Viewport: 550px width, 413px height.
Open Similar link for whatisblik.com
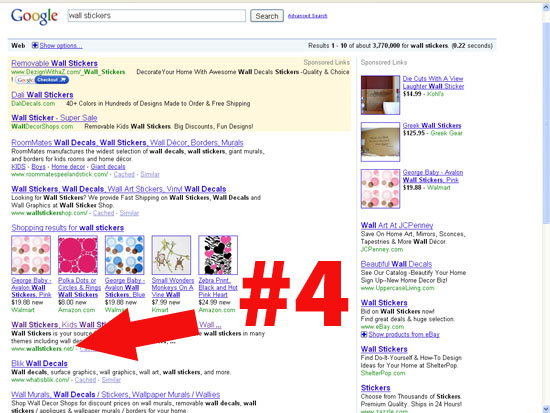coord(111,380)
